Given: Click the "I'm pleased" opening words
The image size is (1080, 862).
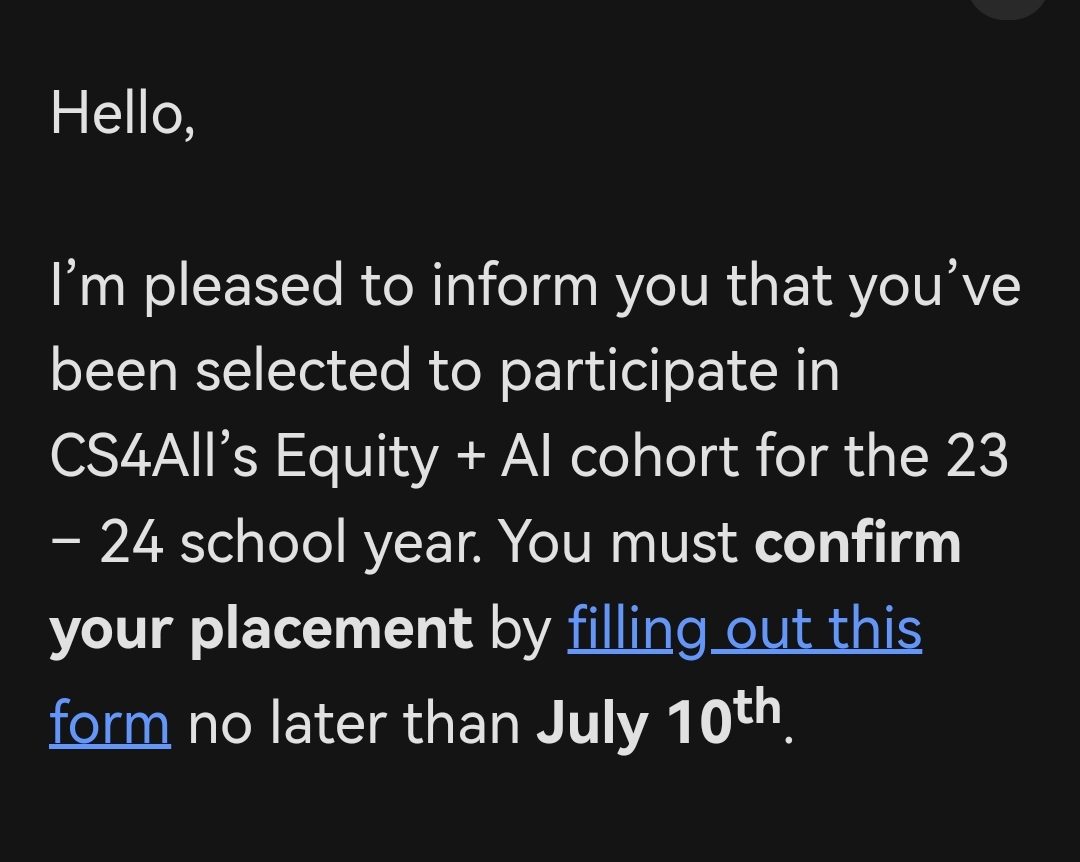Looking at the screenshot, I should point(198,287).
